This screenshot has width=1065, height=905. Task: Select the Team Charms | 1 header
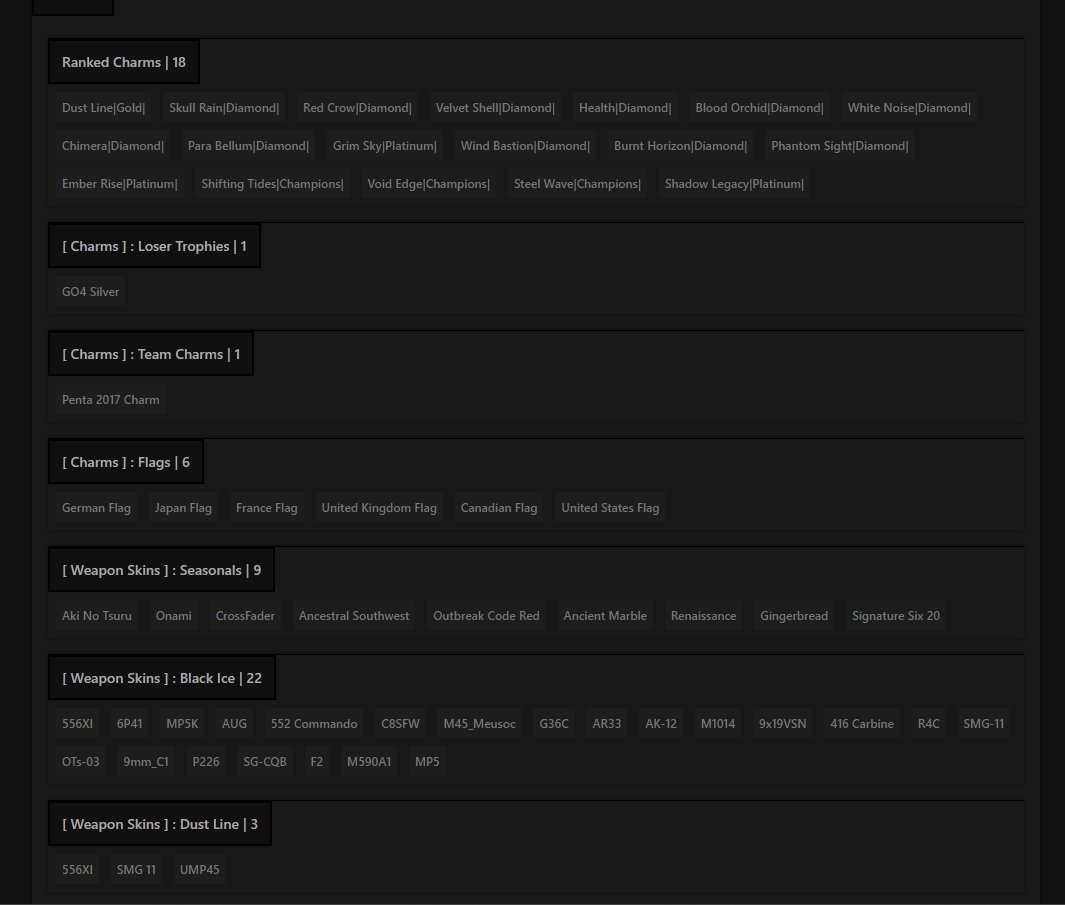pyautogui.click(x=151, y=354)
